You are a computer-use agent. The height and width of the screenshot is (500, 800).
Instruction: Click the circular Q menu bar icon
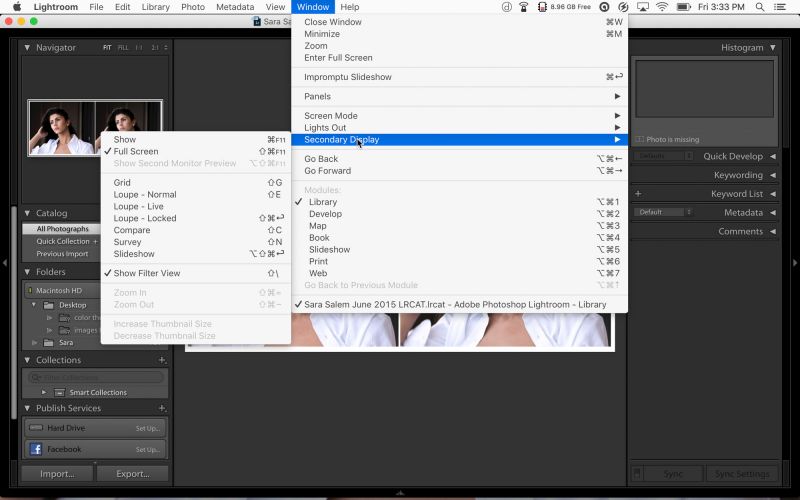(x=604, y=7)
